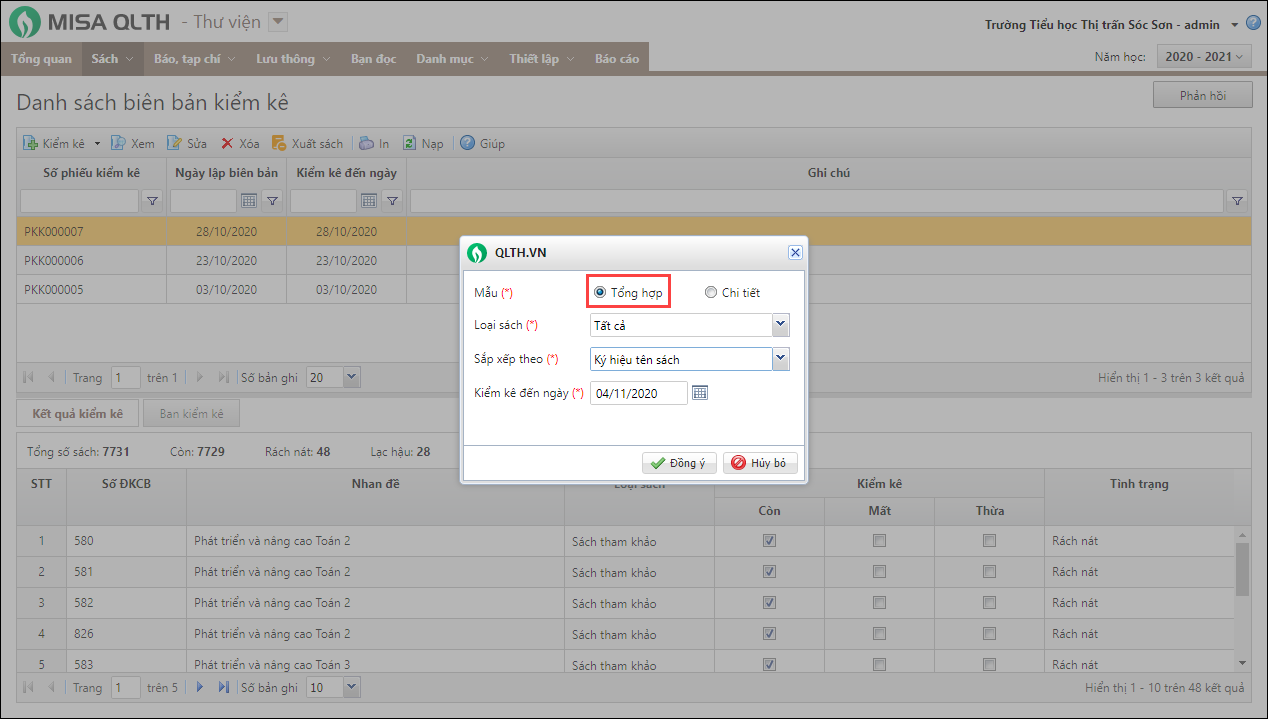Open calendar picker beside Kiểm kê đến ngày
Screen dimensions: 1268x719
700,393
